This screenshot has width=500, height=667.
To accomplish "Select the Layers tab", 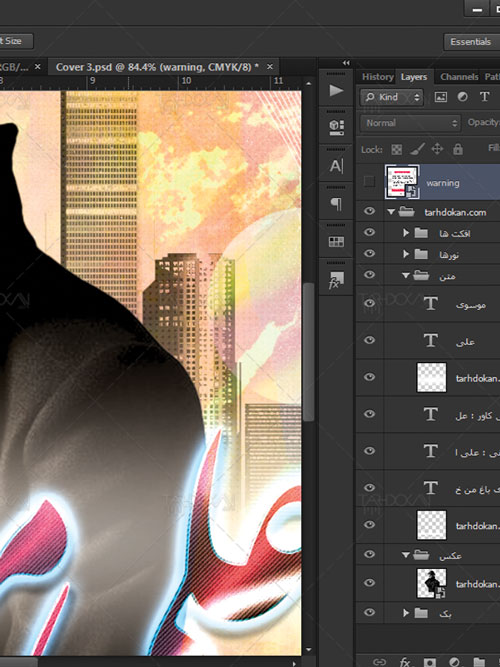I will (414, 77).
